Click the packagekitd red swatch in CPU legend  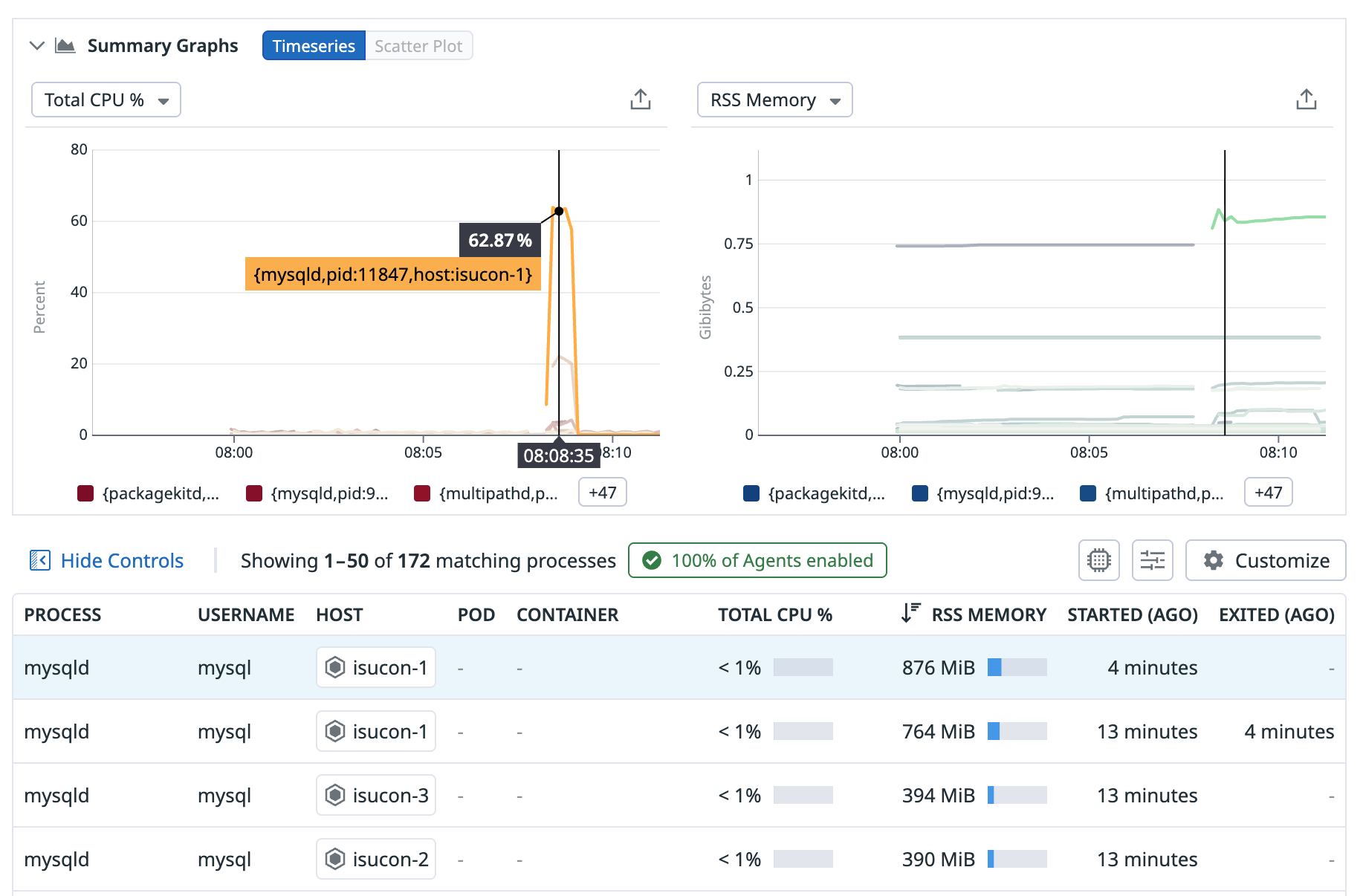pyautogui.click(x=85, y=493)
